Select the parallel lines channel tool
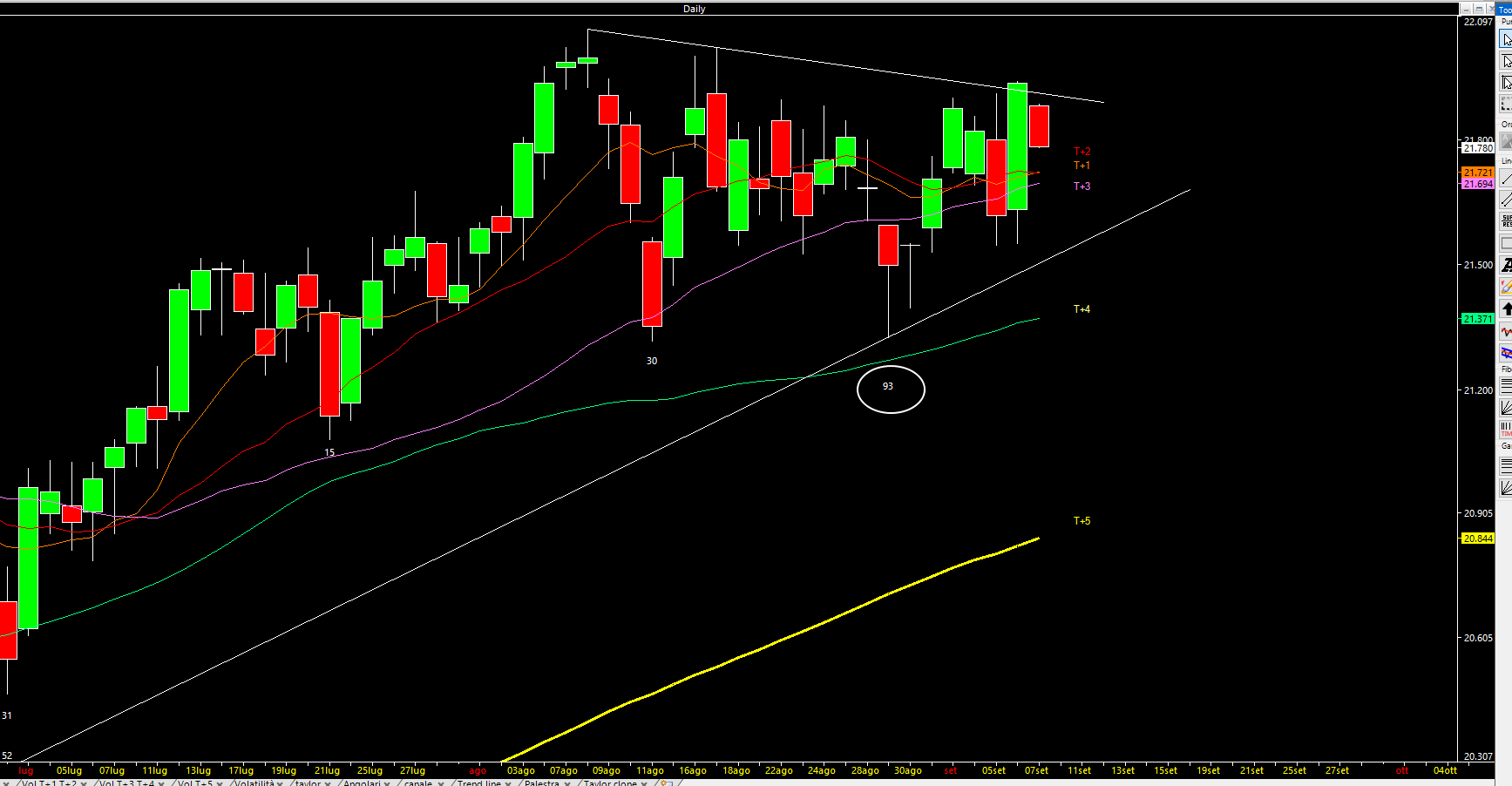Screen dimensions: 1512x786 pos(1506,200)
